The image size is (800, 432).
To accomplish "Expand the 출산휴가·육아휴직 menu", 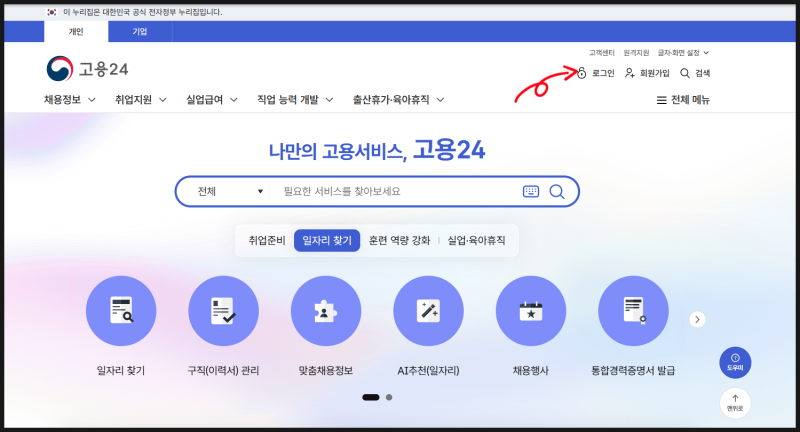I will pos(398,100).
